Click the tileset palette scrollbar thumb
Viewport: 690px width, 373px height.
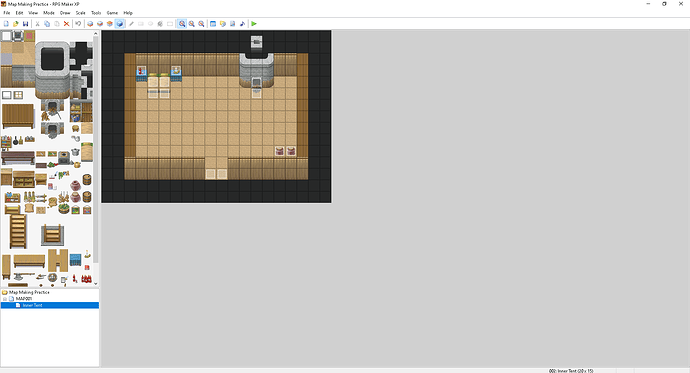[96, 150]
